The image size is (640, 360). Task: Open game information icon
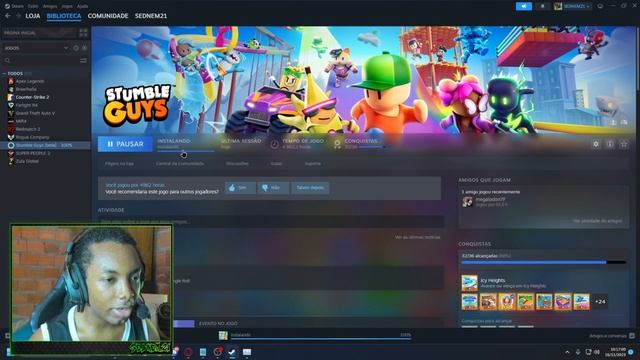pos(610,144)
